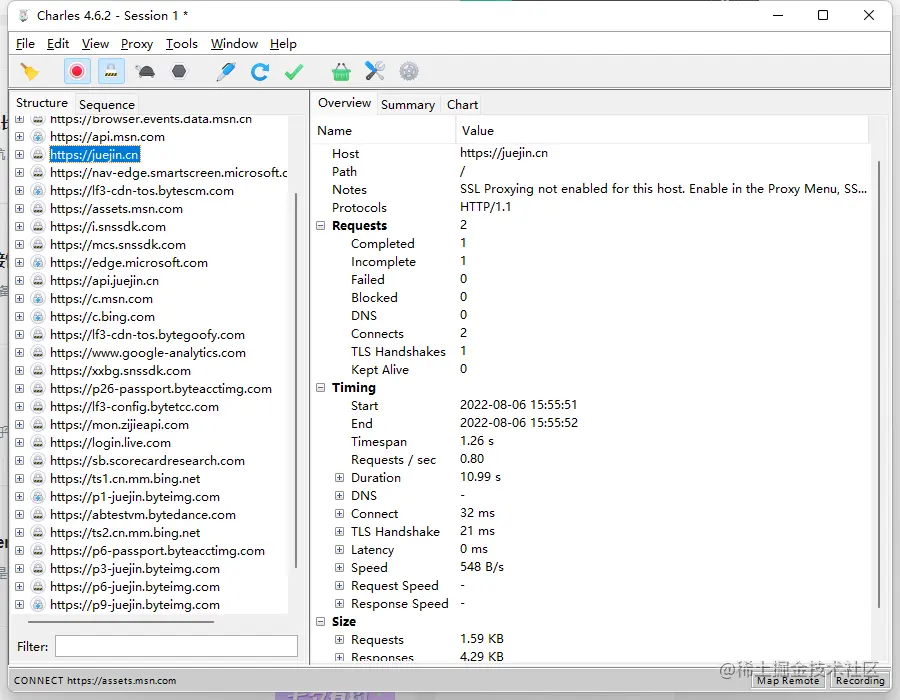This screenshot has width=900, height=700.
Task: Click the host icon for https://mcs.snssdk.com
Action: point(38,244)
